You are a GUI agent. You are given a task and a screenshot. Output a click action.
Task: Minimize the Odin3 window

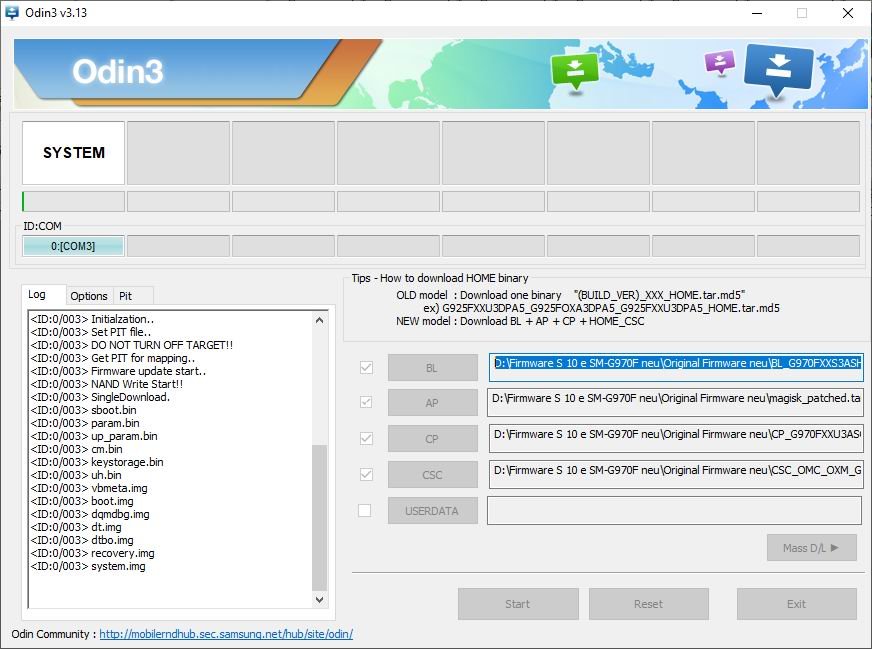click(x=757, y=13)
